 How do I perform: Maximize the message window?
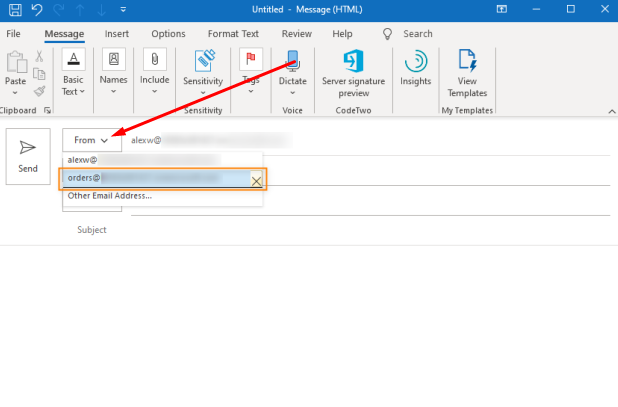[x=570, y=9]
